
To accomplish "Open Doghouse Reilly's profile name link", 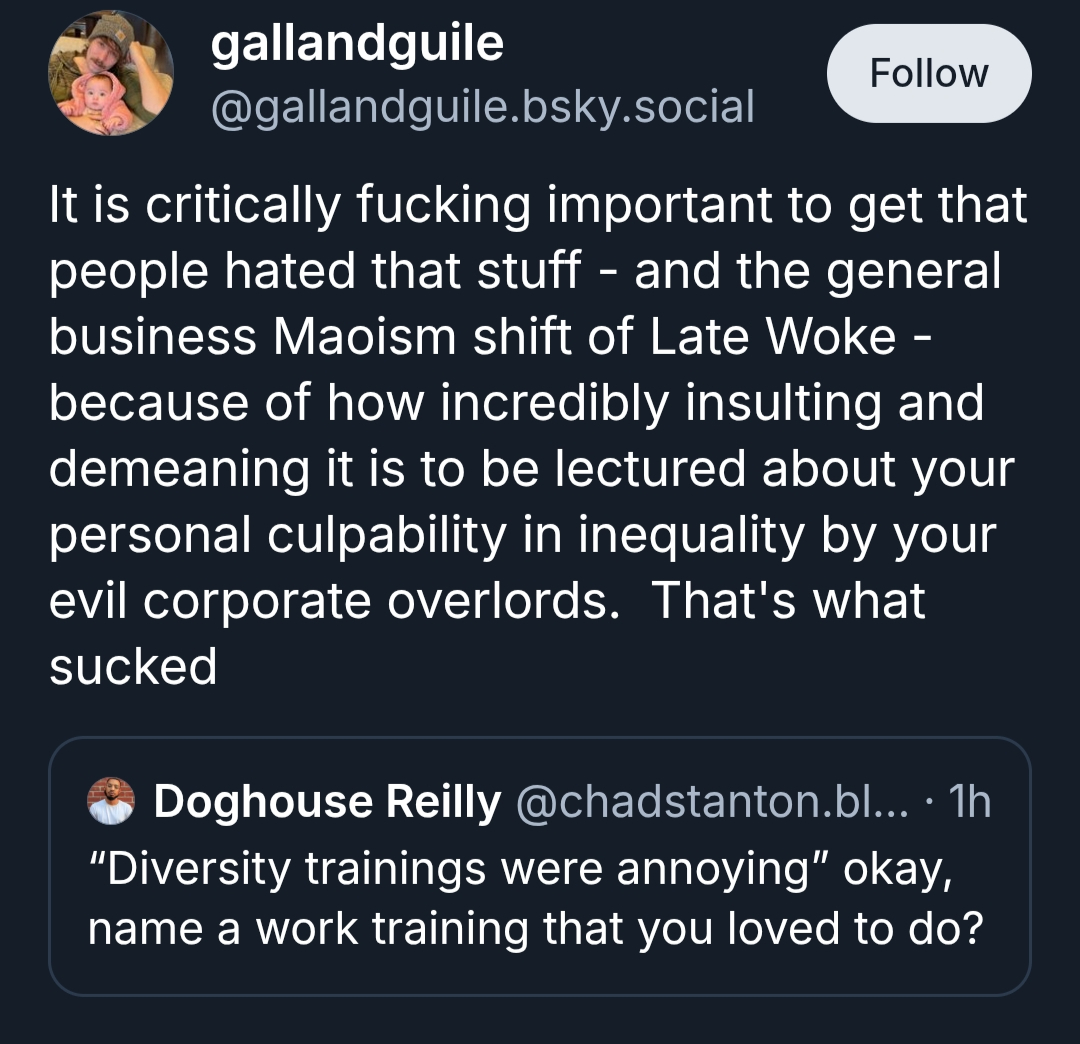I will click(x=326, y=802).
